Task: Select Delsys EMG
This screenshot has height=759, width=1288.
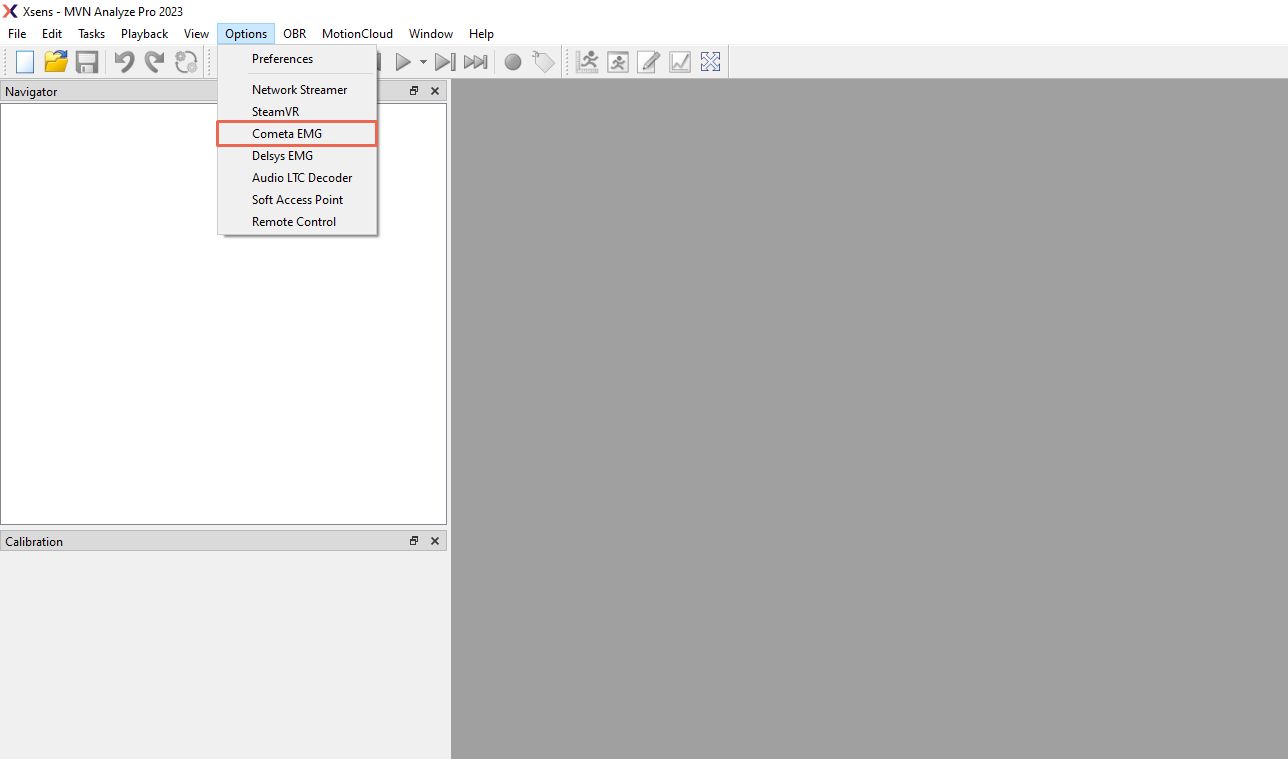Action: click(x=297, y=156)
